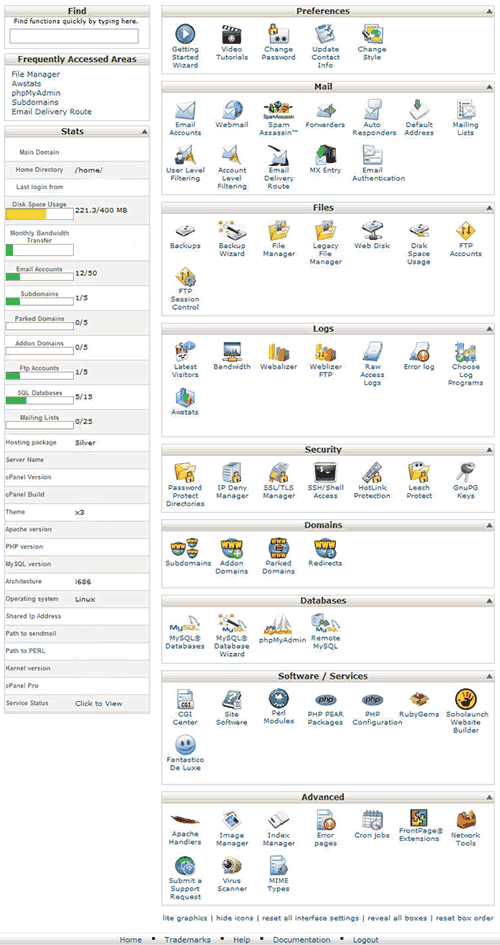Open Password Protect Directories
The width and height of the screenshot is (500, 945).
185,485
